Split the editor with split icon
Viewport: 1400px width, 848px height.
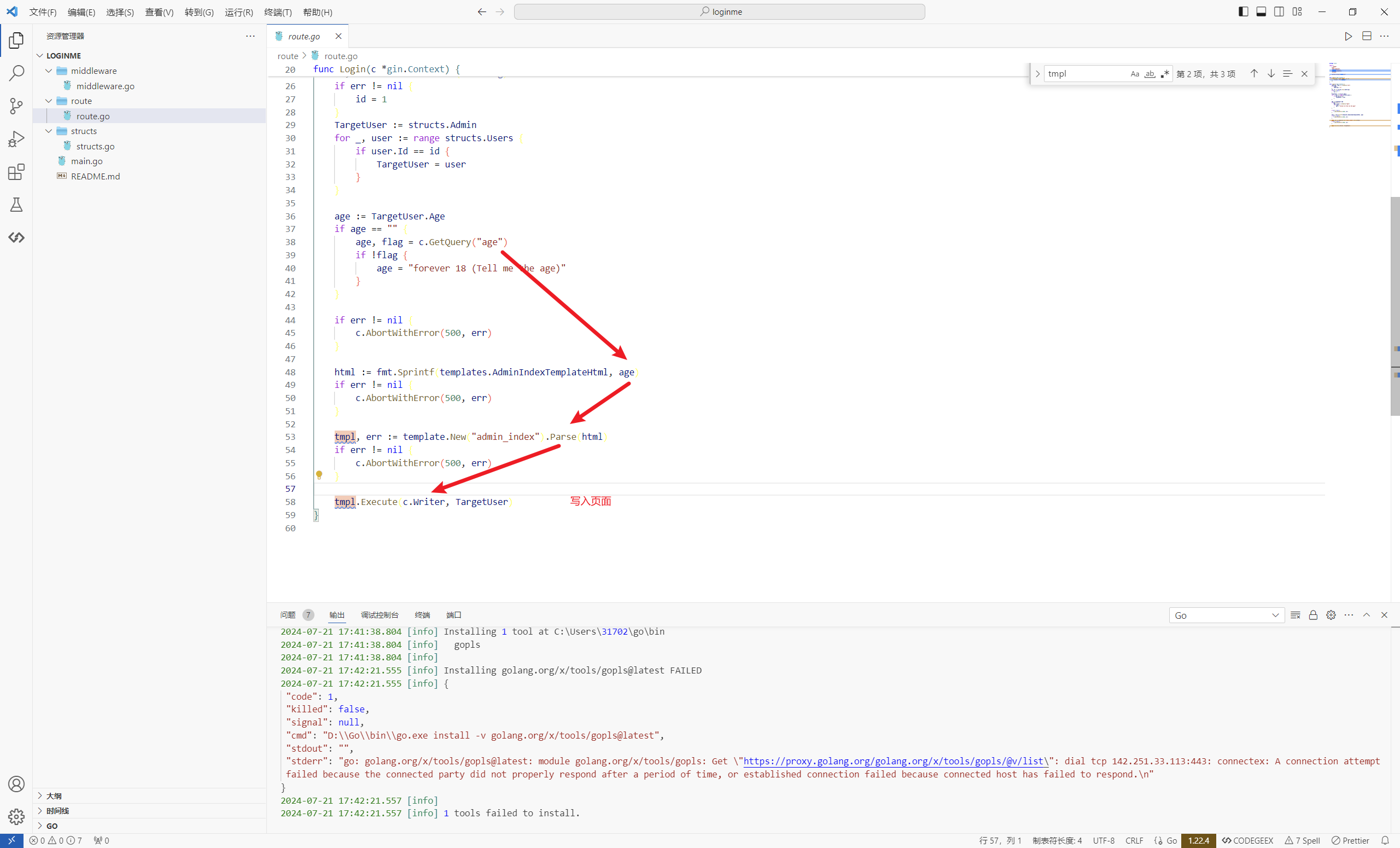coord(1367,36)
